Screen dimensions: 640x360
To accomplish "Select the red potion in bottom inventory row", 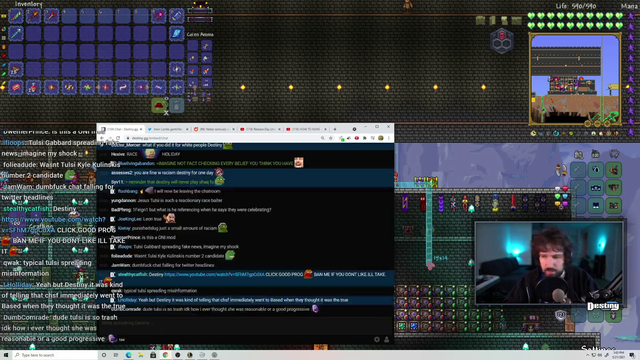I will [33, 87].
